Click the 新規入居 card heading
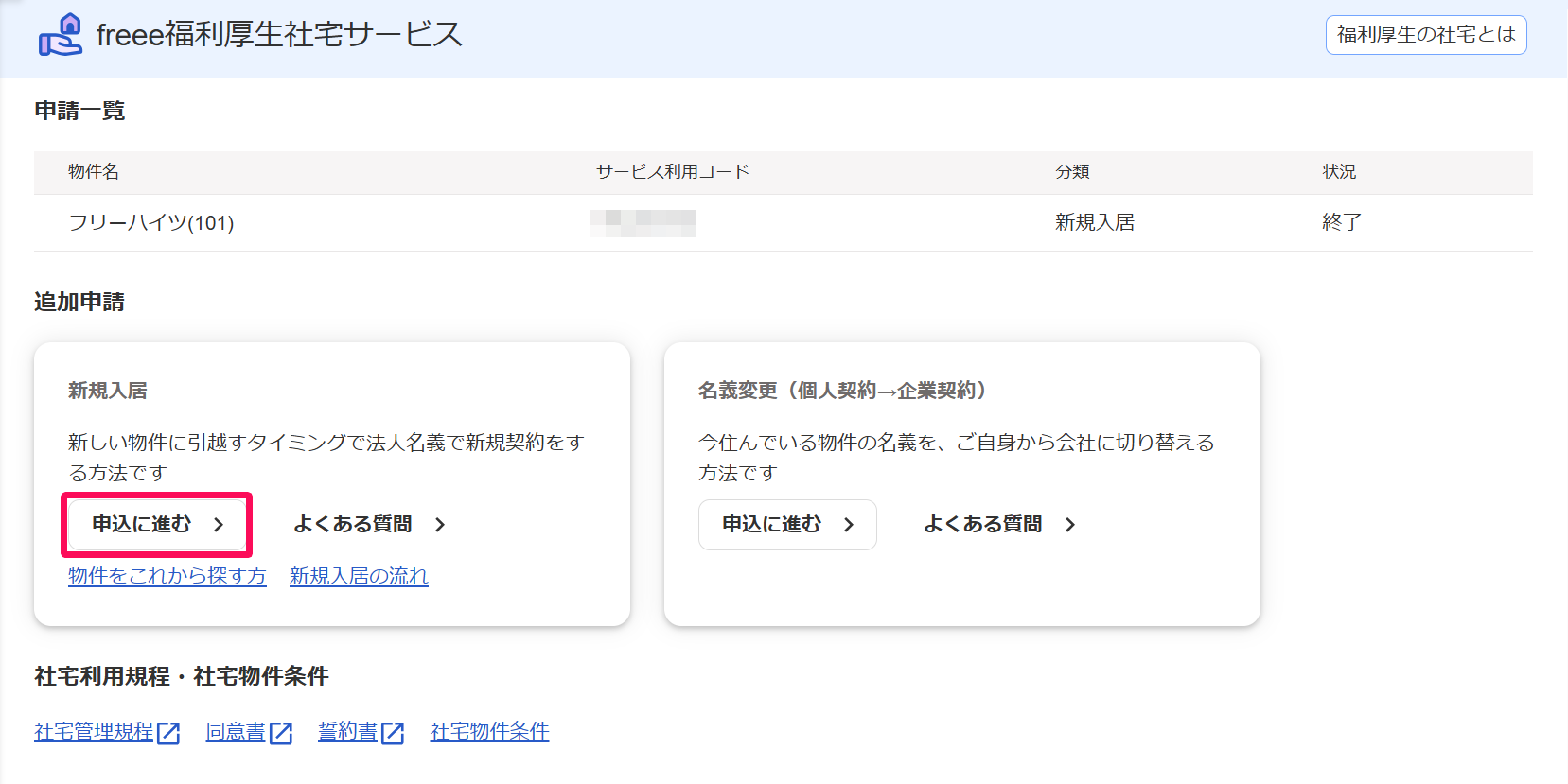Viewport: 1568px width, 784px height. 108,391
